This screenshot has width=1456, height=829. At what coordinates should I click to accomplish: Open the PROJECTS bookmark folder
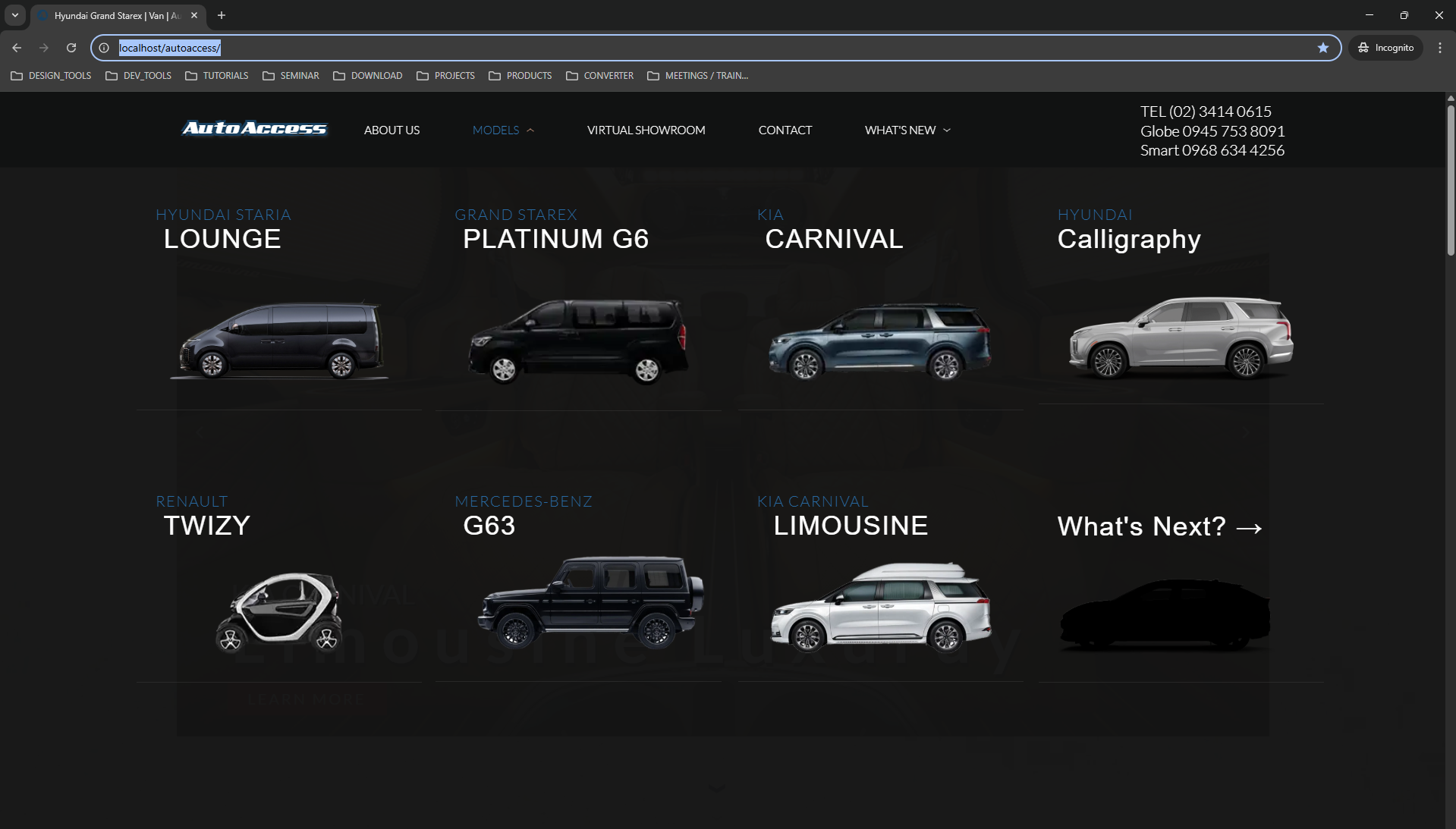446,76
